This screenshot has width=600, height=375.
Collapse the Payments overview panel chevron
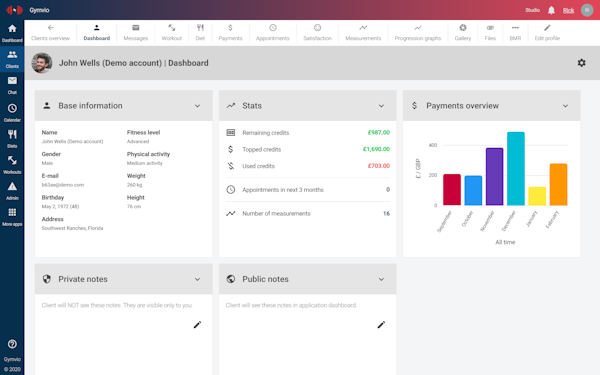point(565,106)
